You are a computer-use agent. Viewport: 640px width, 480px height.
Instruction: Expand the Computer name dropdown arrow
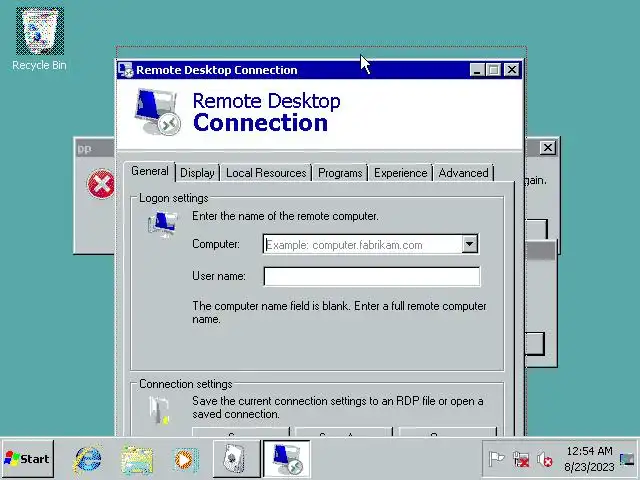pos(469,244)
